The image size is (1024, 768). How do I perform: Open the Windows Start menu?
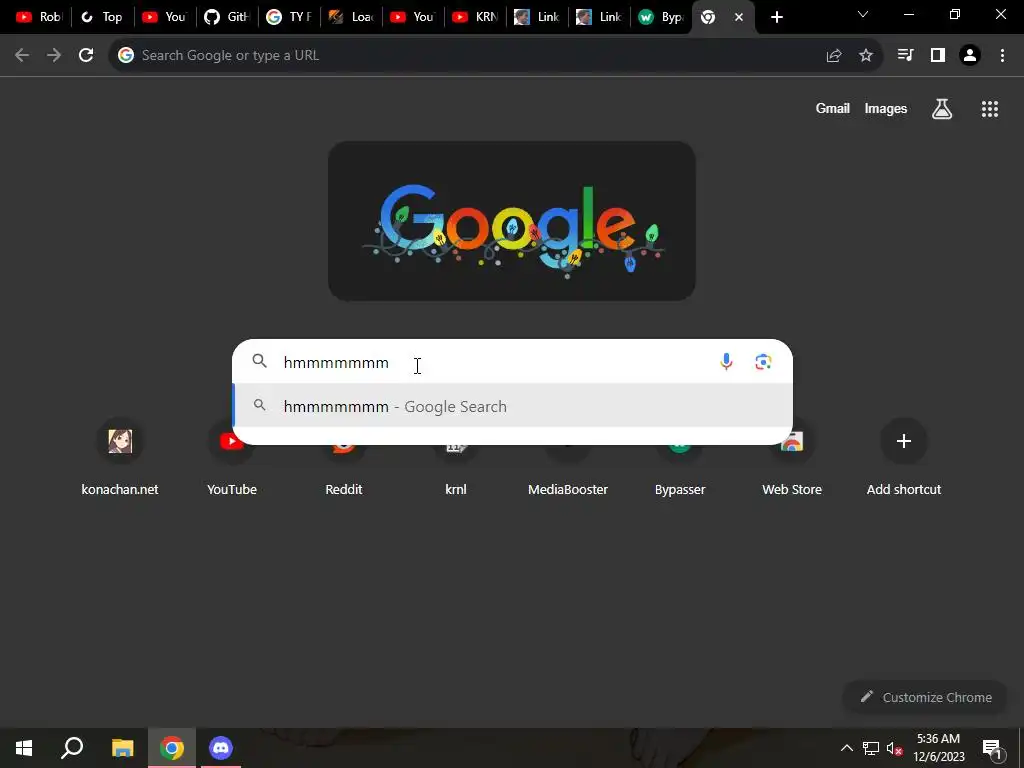pyautogui.click(x=24, y=748)
